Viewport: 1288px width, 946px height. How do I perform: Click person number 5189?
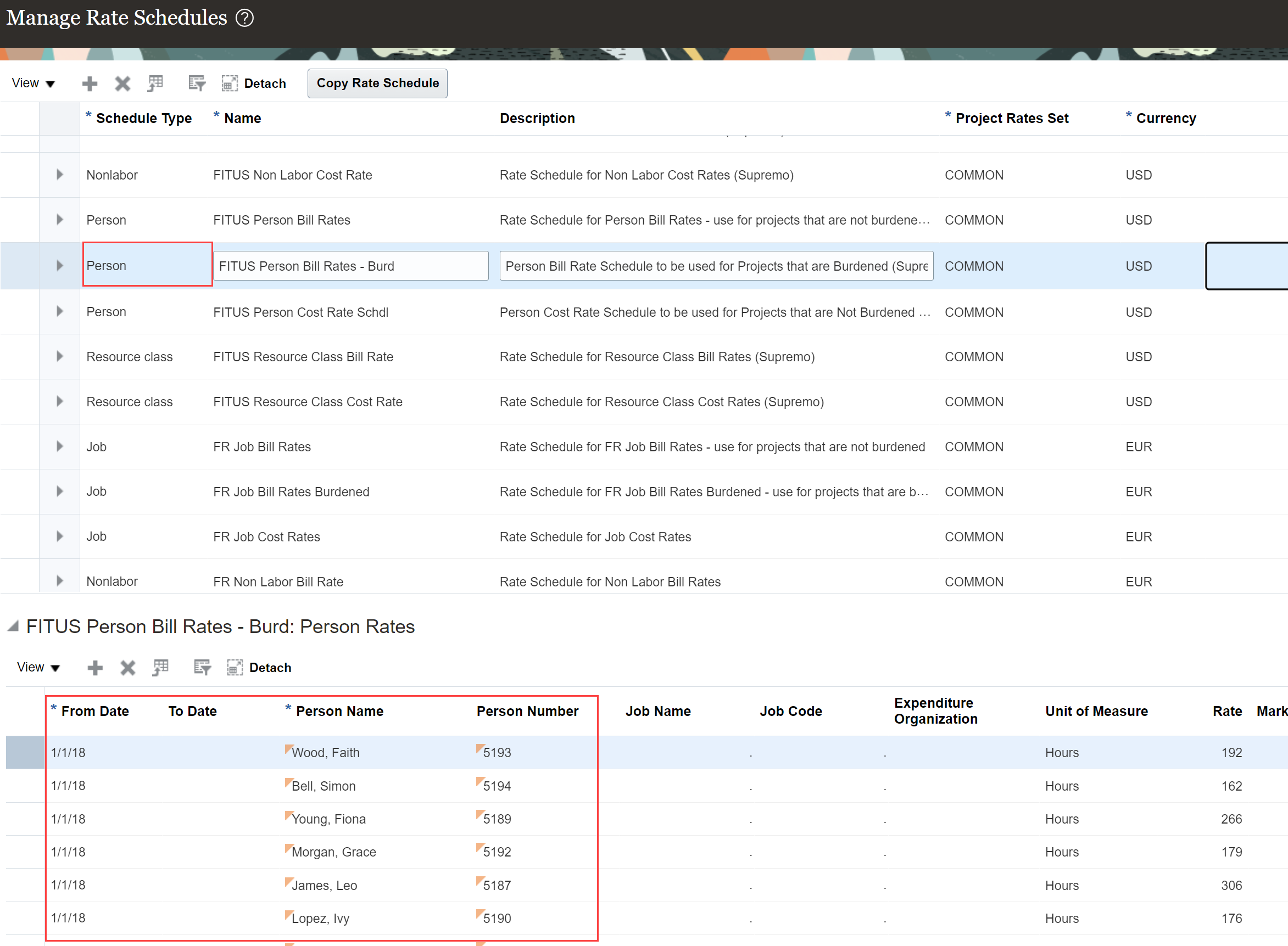coord(497,819)
